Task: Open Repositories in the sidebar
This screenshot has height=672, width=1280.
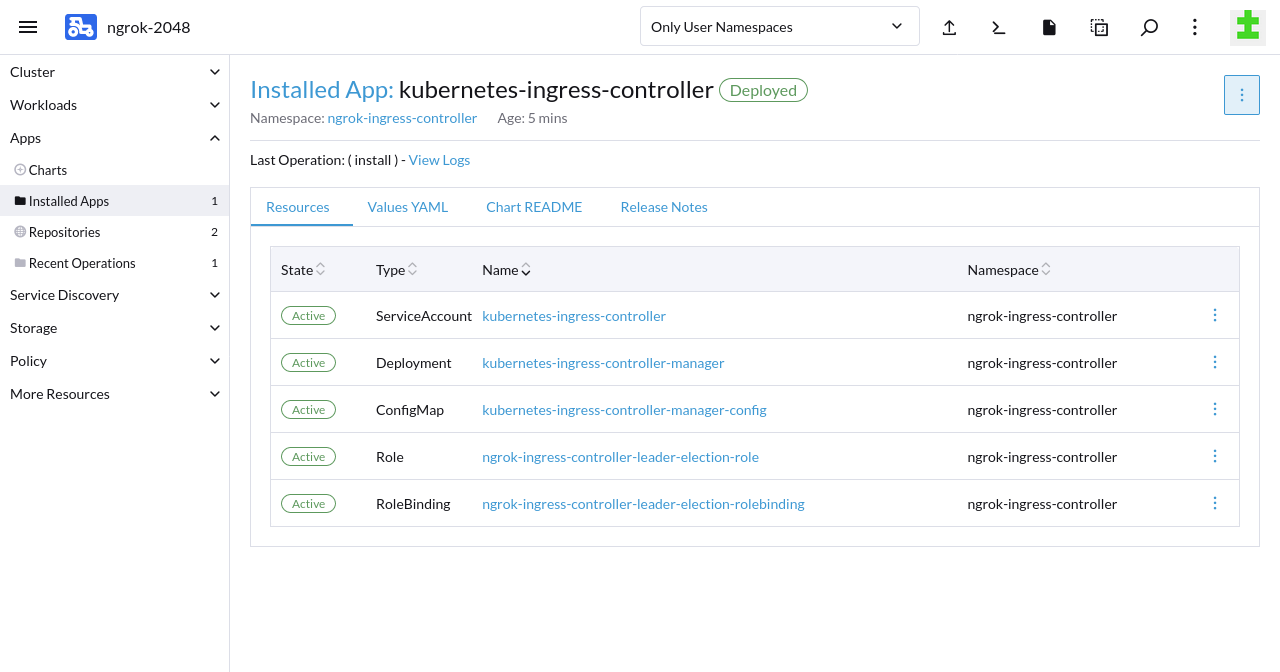Action: [114, 232]
